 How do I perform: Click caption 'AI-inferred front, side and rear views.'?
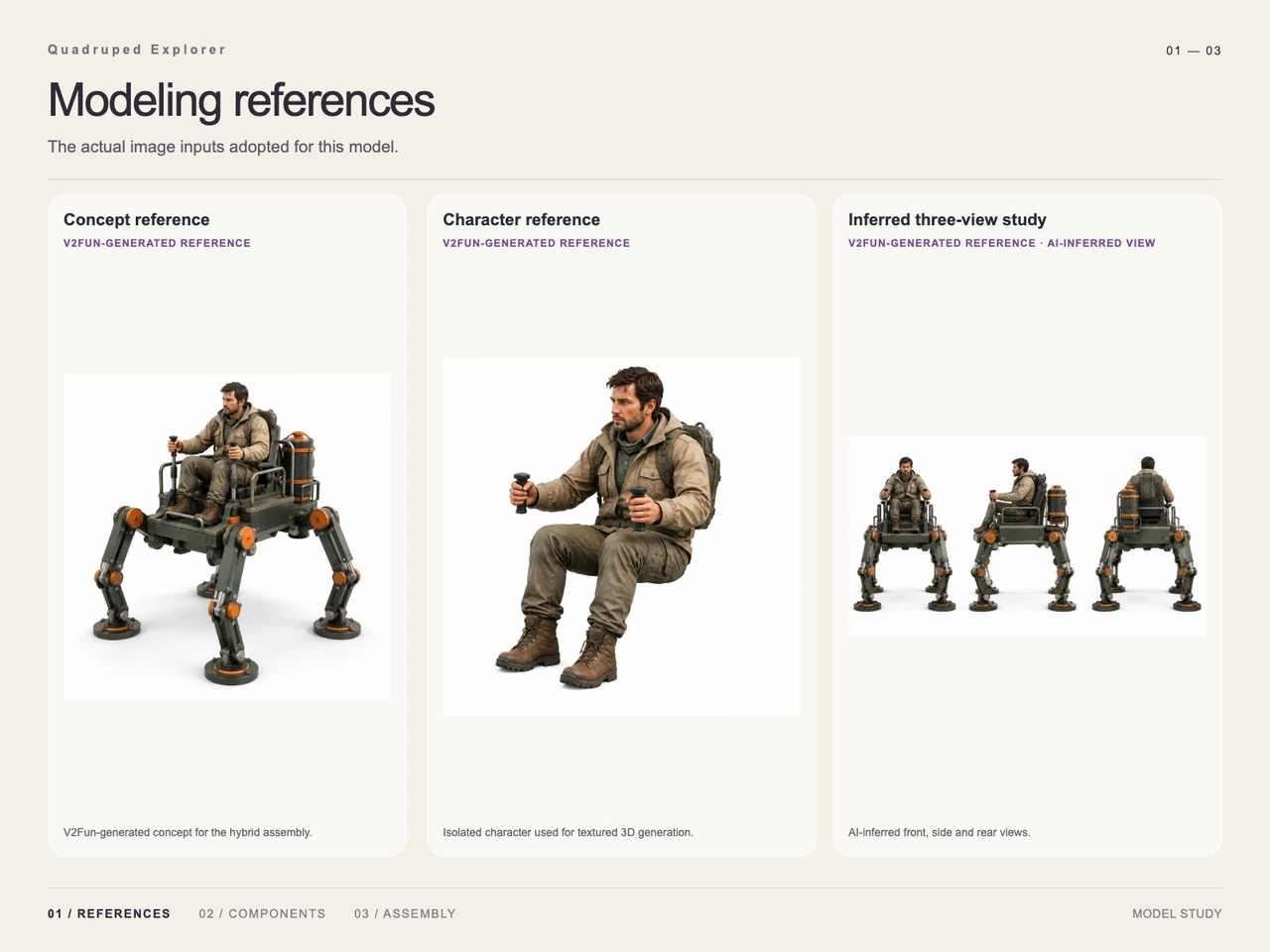[x=940, y=832]
